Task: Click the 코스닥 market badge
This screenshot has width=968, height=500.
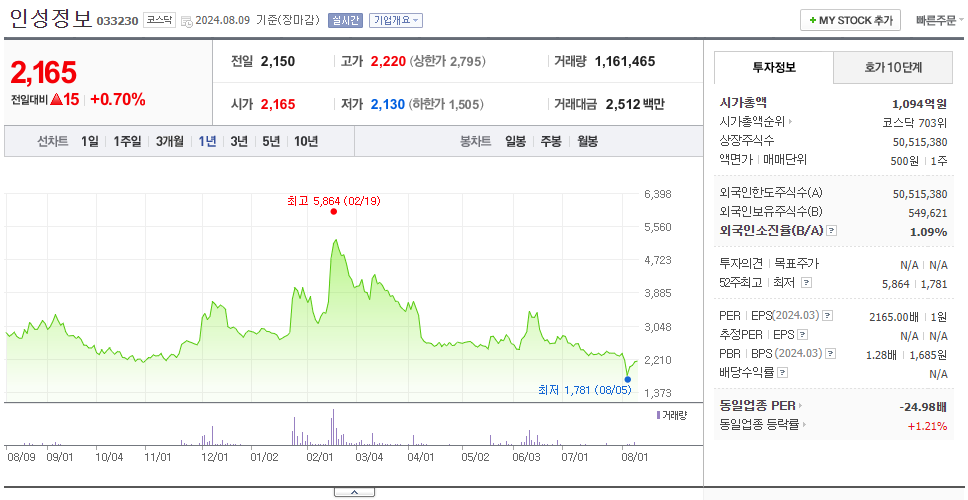Action: click(159, 20)
